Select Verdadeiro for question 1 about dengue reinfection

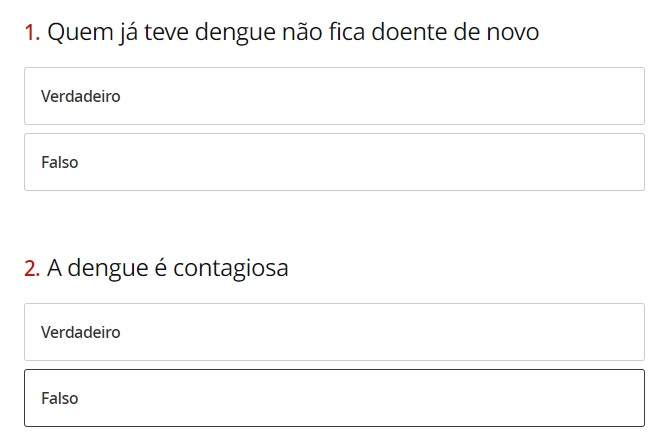(334, 96)
